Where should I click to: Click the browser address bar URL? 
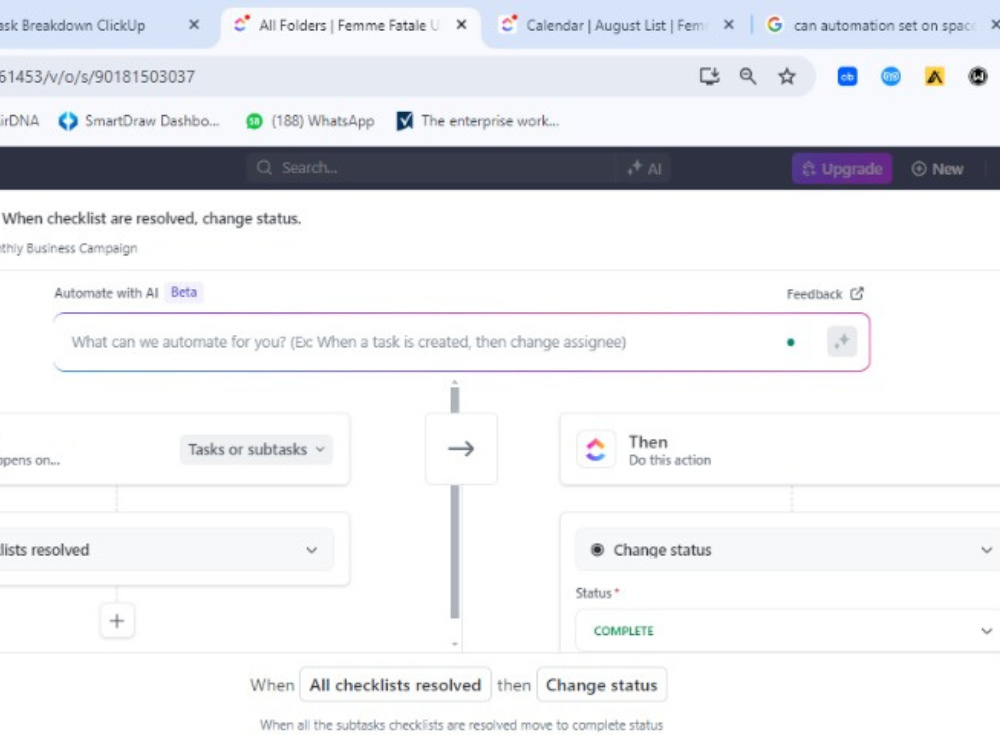click(x=97, y=77)
